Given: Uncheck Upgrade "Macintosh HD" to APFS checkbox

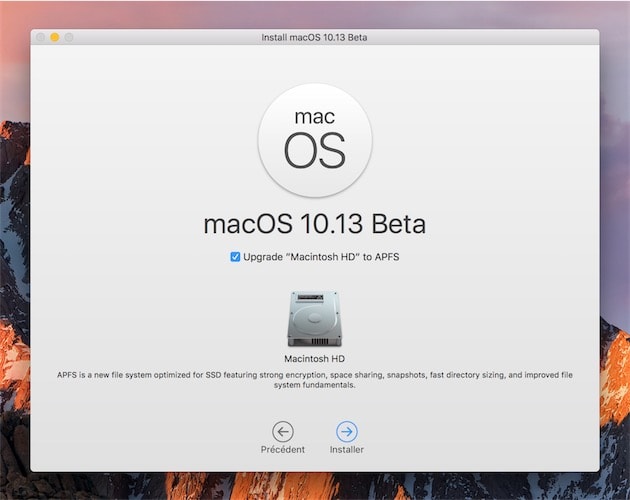Looking at the screenshot, I should [x=235, y=257].
